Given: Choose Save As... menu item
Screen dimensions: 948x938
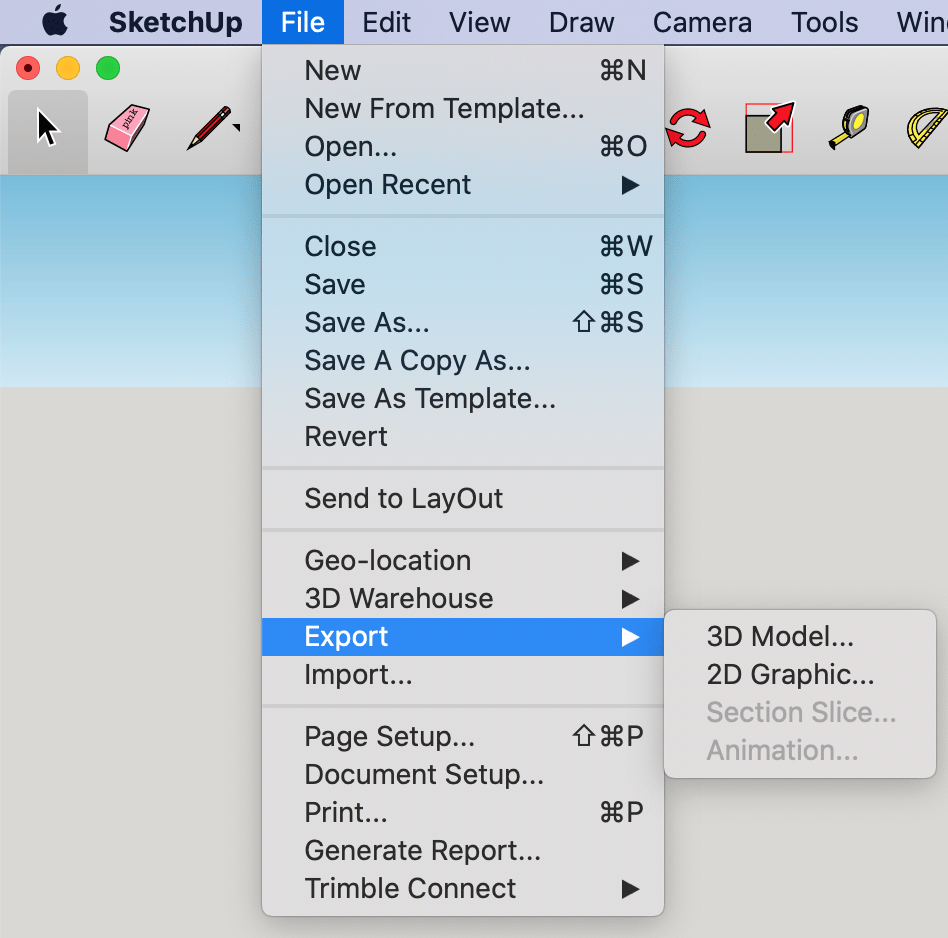Looking at the screenshot, I should [x=463, y=322].
